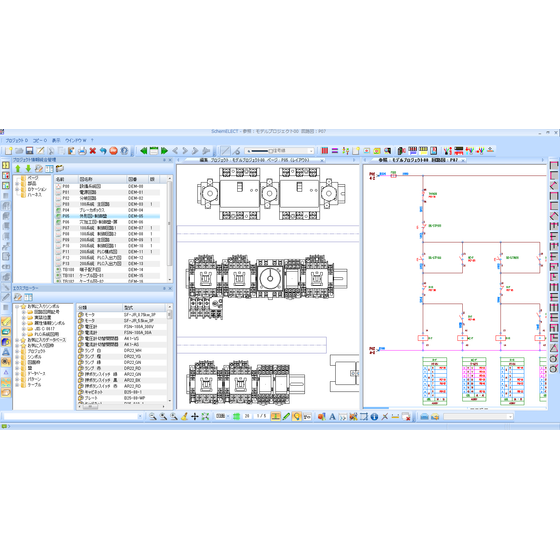Click the green up arrow in project panel
Screen dimensions: 560x560
[18, 169]
